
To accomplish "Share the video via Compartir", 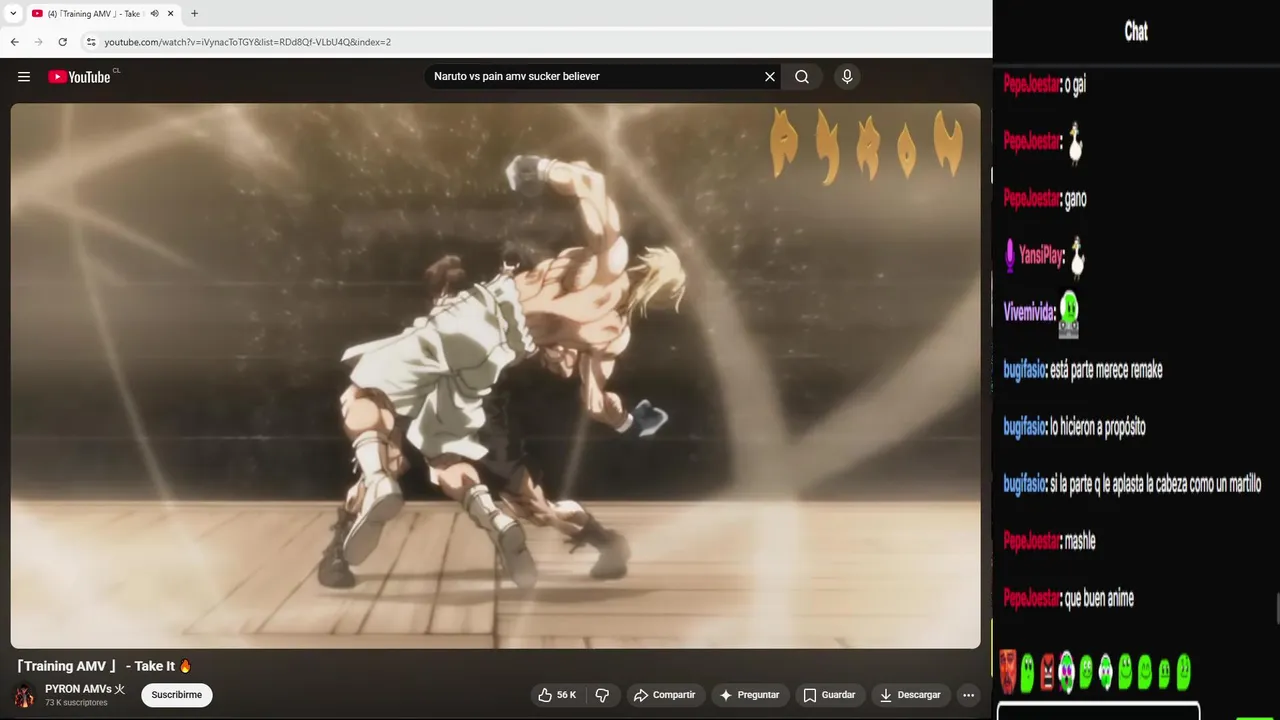I will click(x=665, y=695).
